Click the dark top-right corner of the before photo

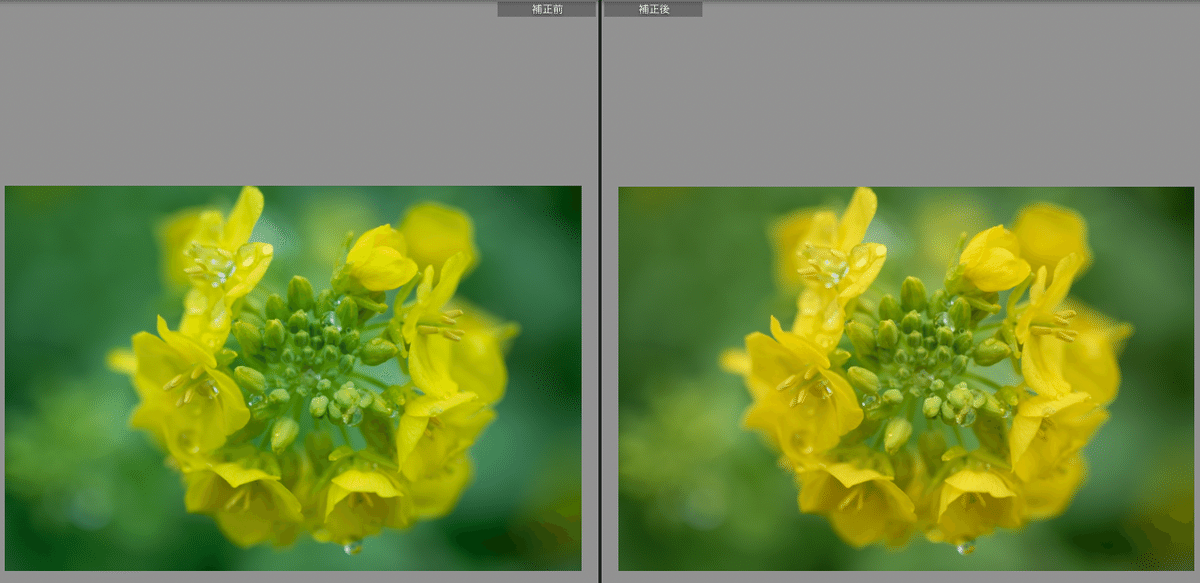point(565,200)
